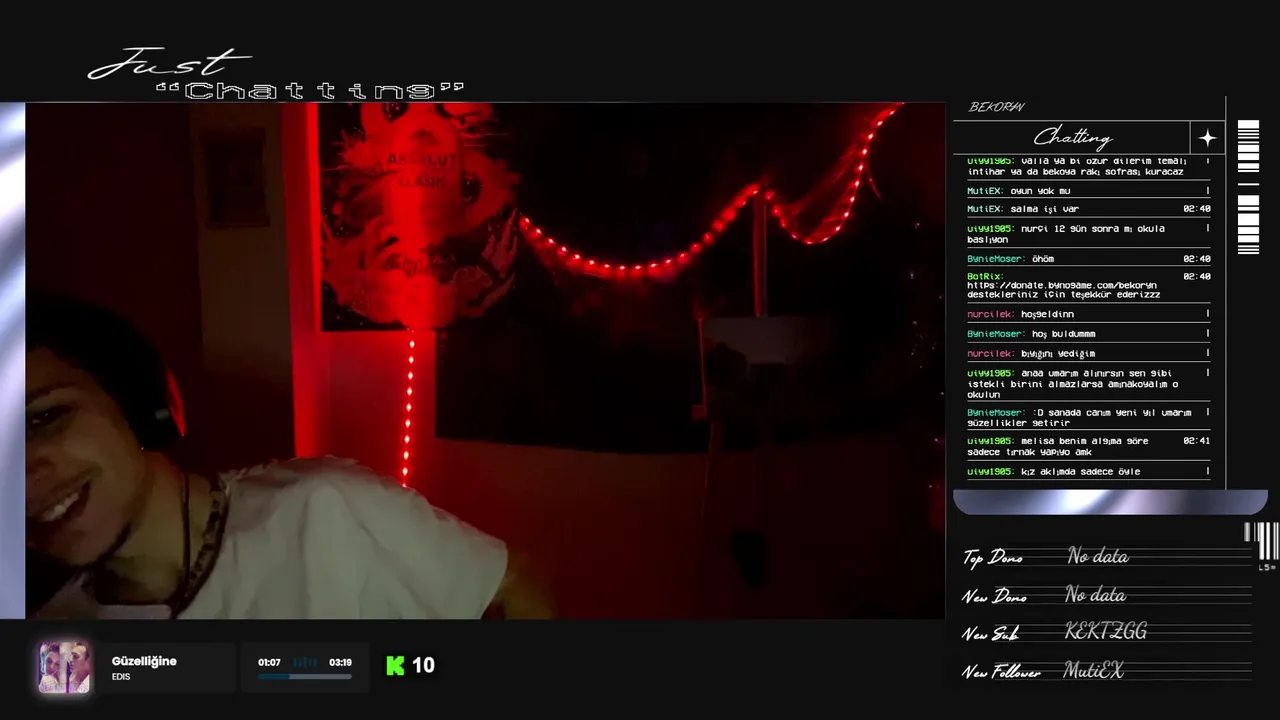Click the New Dono 'No data' value

[x=1095, y=595]
